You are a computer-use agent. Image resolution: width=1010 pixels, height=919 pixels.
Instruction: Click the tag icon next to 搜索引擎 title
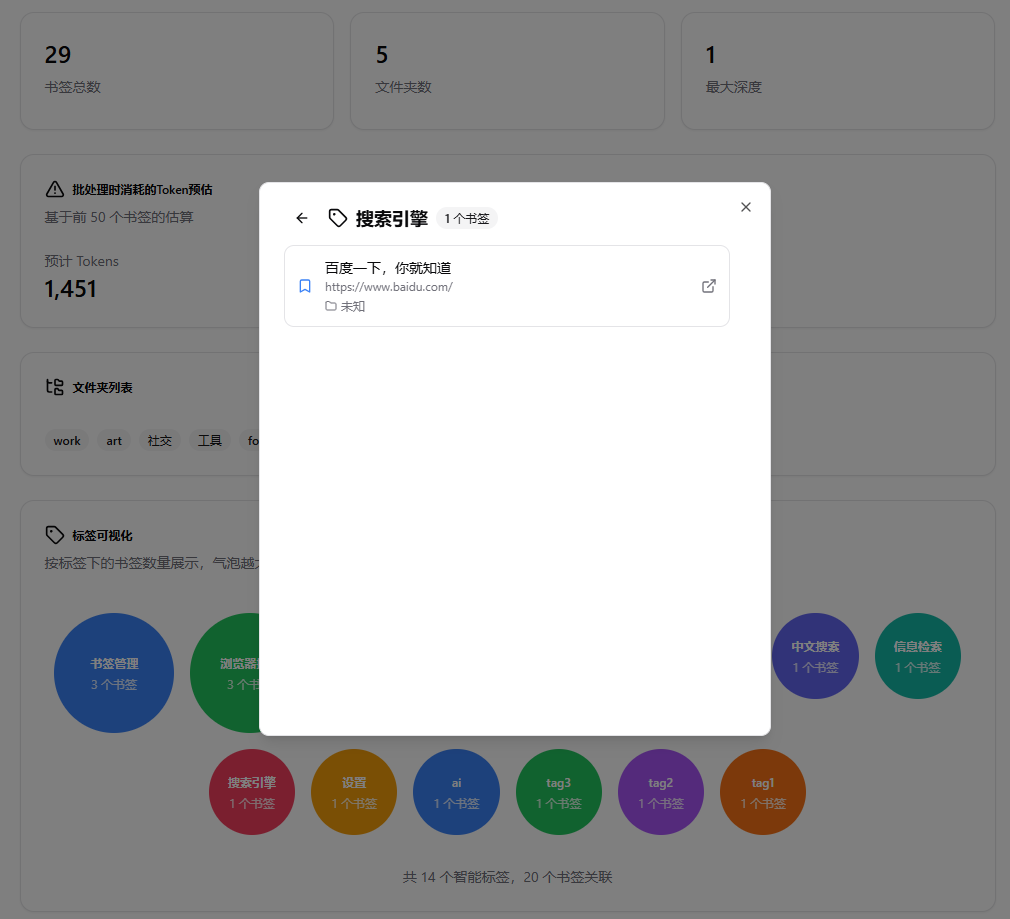[x=338, y=218]
